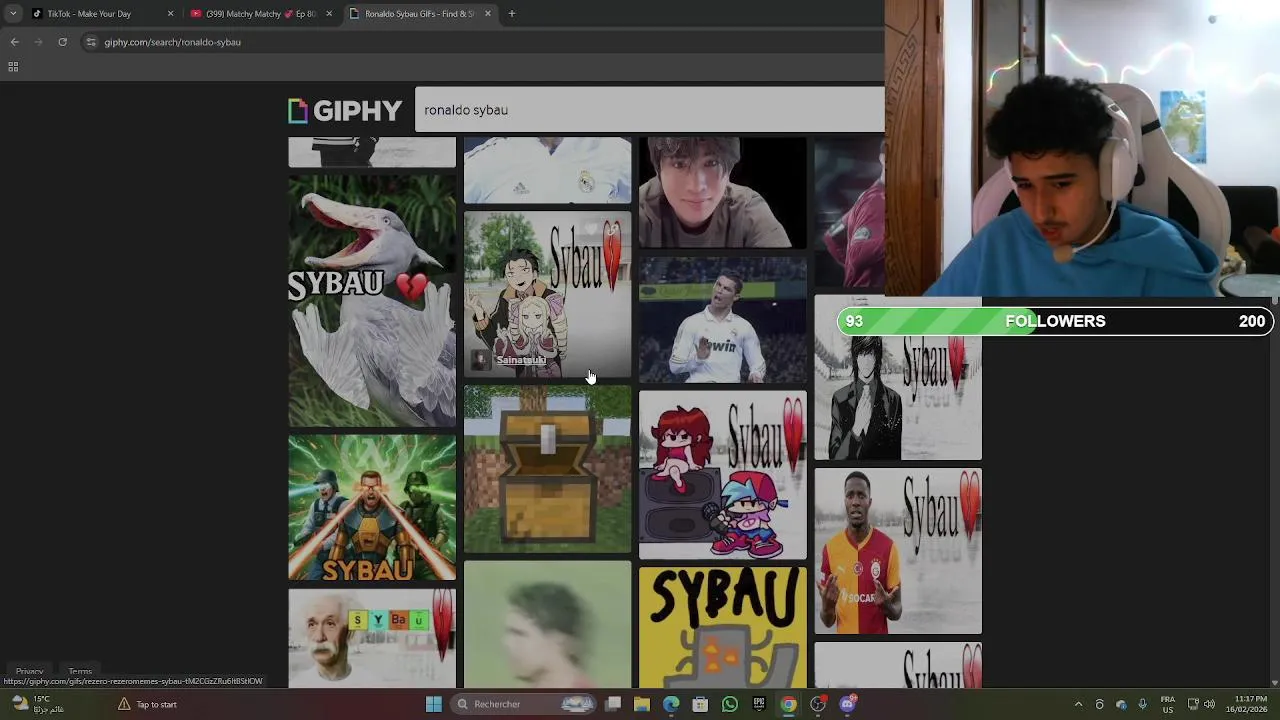
Task: Go back to the previous page
Action: coord(14,42)
